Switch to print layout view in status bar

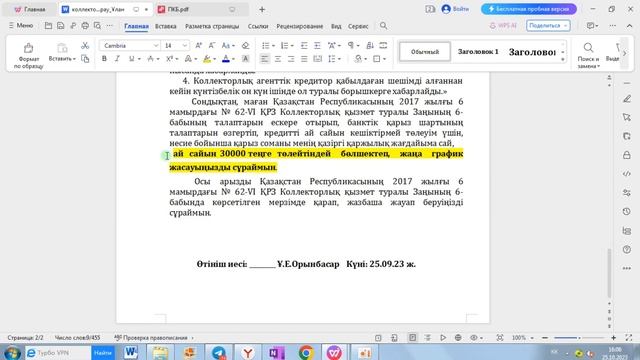(413, 338)
